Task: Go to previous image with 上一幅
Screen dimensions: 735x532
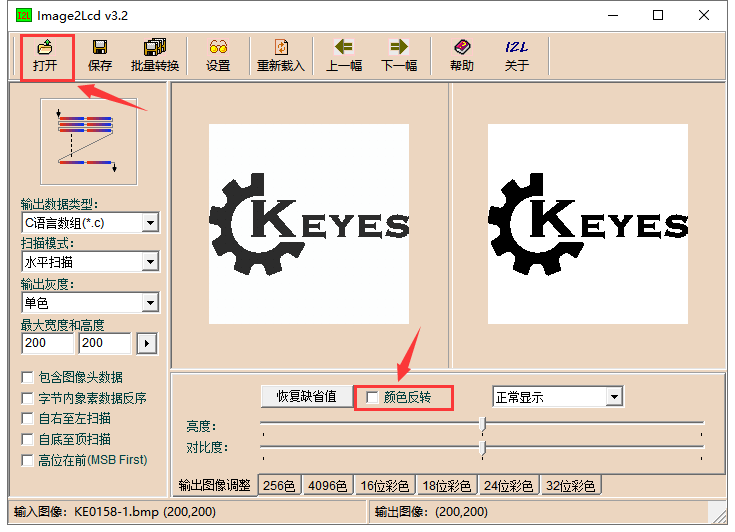Action: click(x=344, y=56)
